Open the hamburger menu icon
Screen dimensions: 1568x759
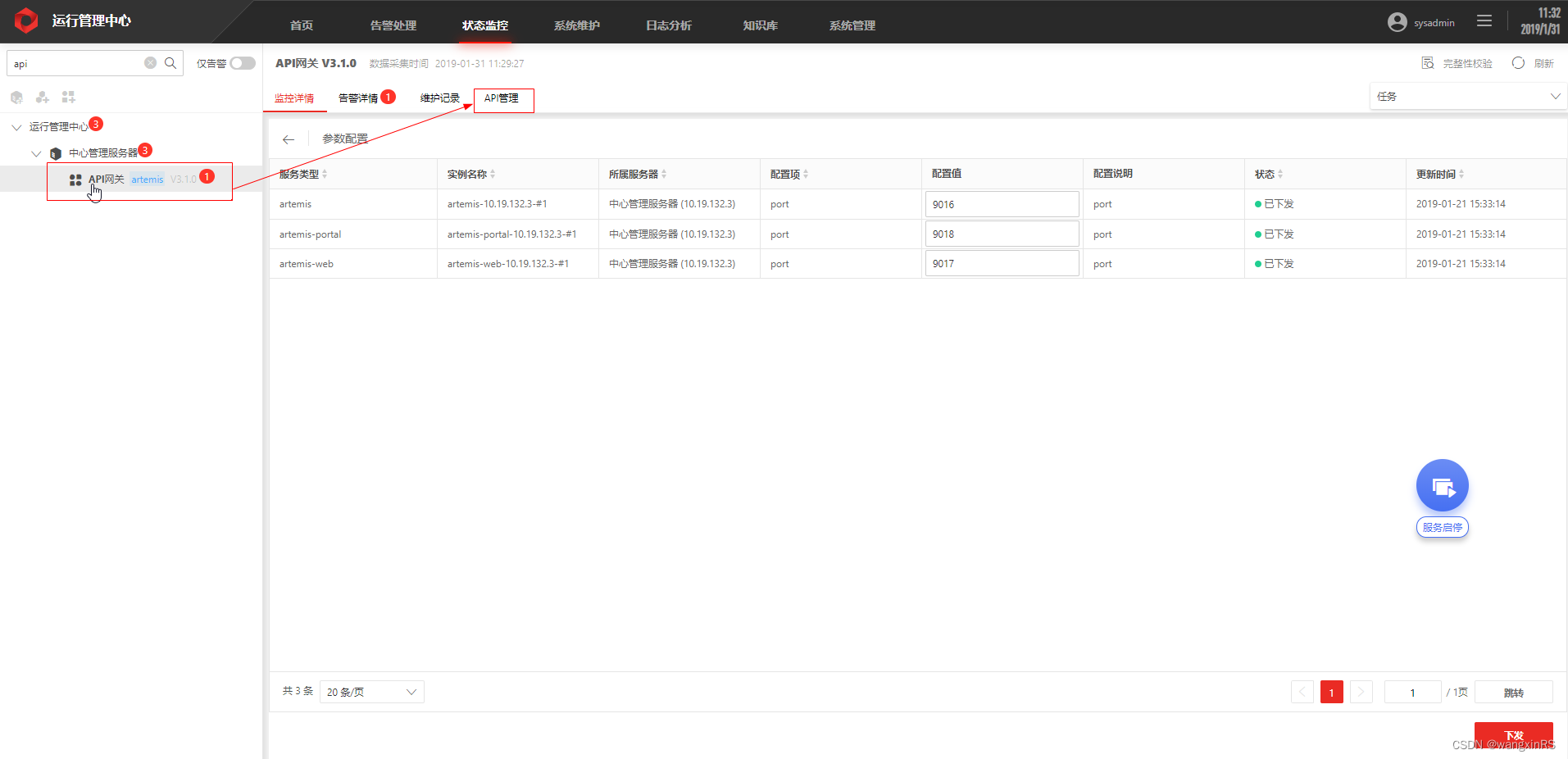(1484, 20)
